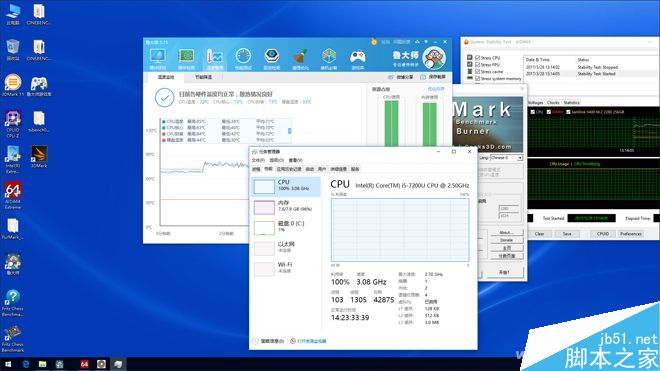Launch Microsoft Edge from the taskbar
Screen dimensions: 660x371
coord(26,364)
